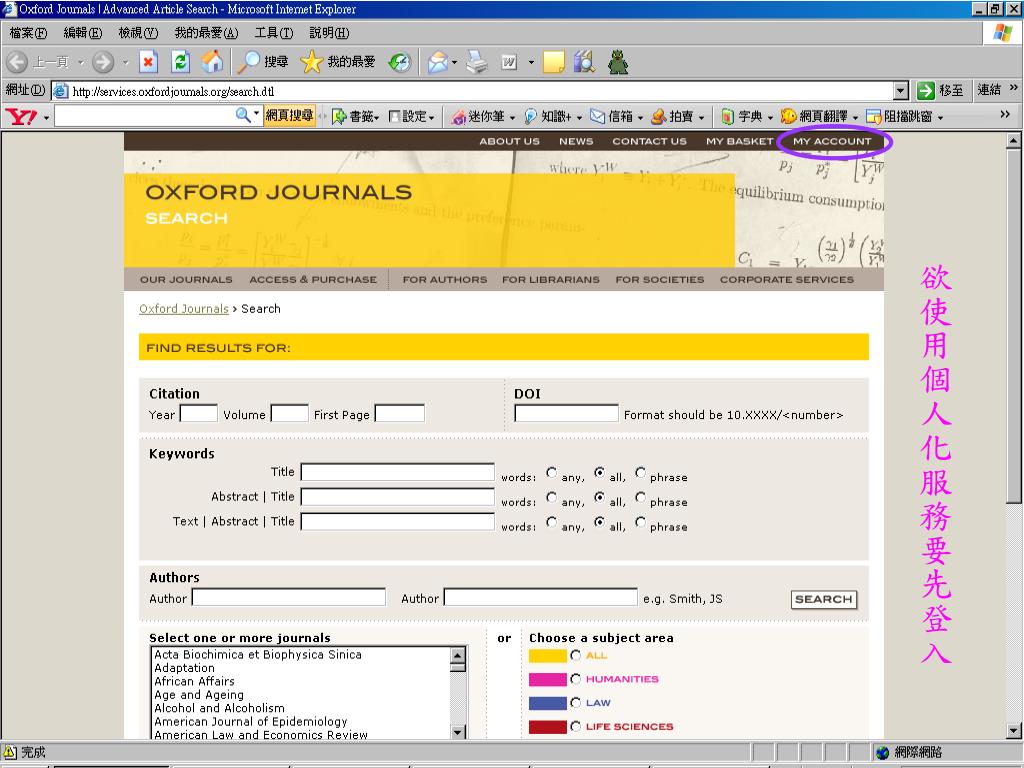
Task: Open the 檢視(V) menu
Action: point(138,33)
